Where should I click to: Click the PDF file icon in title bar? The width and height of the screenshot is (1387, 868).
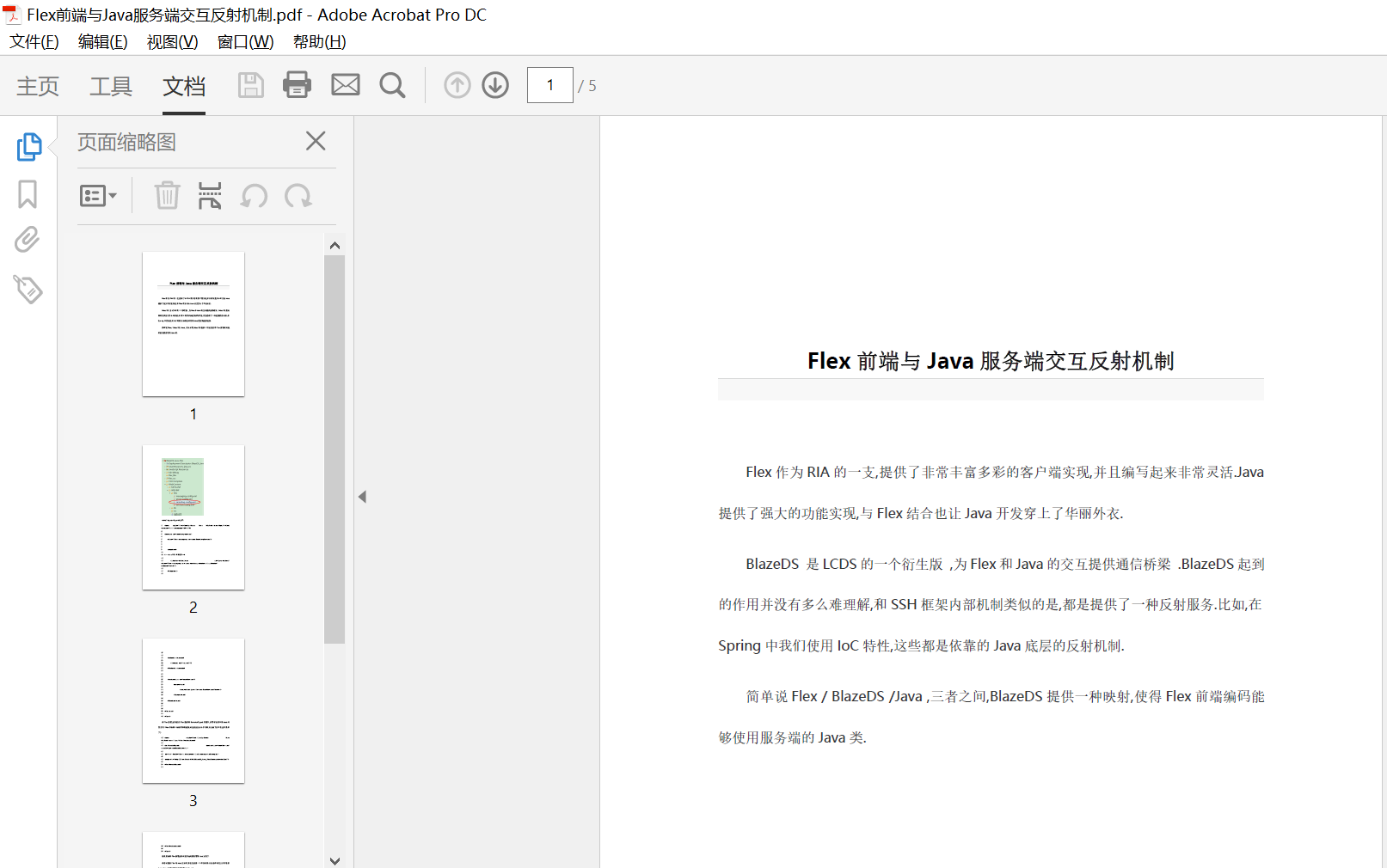12,15
